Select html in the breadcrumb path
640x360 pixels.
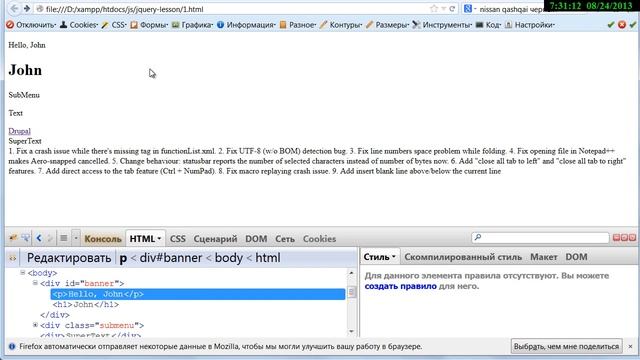[x=268, y=258]
